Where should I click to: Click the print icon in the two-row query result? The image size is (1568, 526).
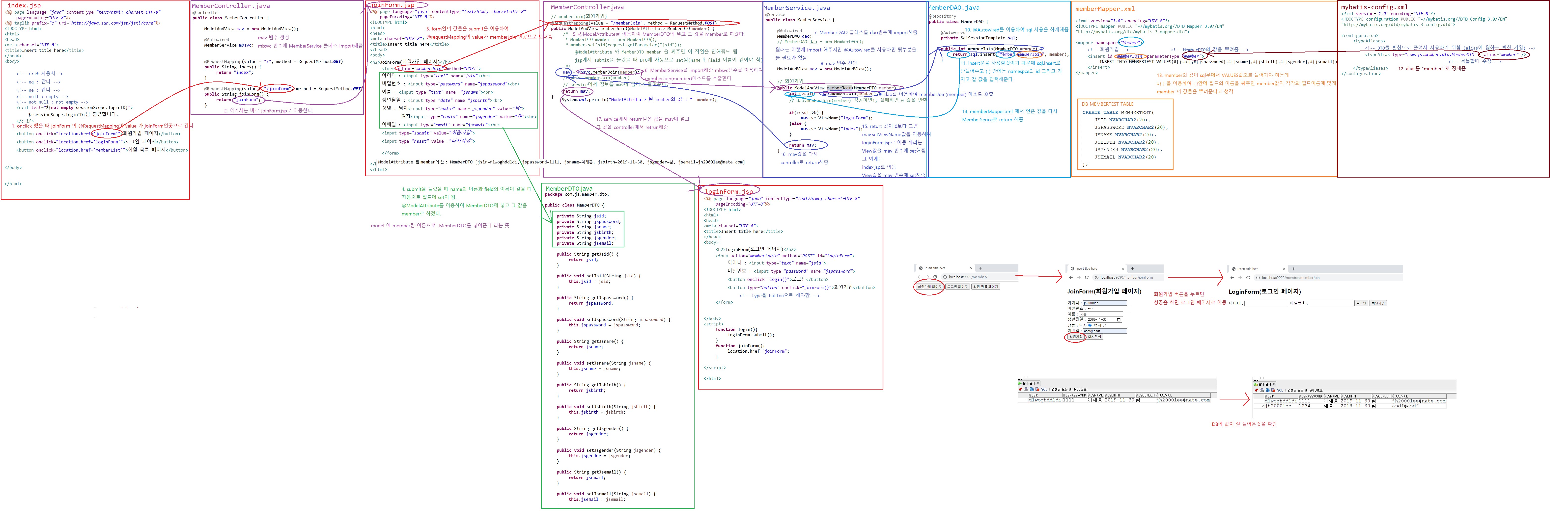(x=1262, y=390)
